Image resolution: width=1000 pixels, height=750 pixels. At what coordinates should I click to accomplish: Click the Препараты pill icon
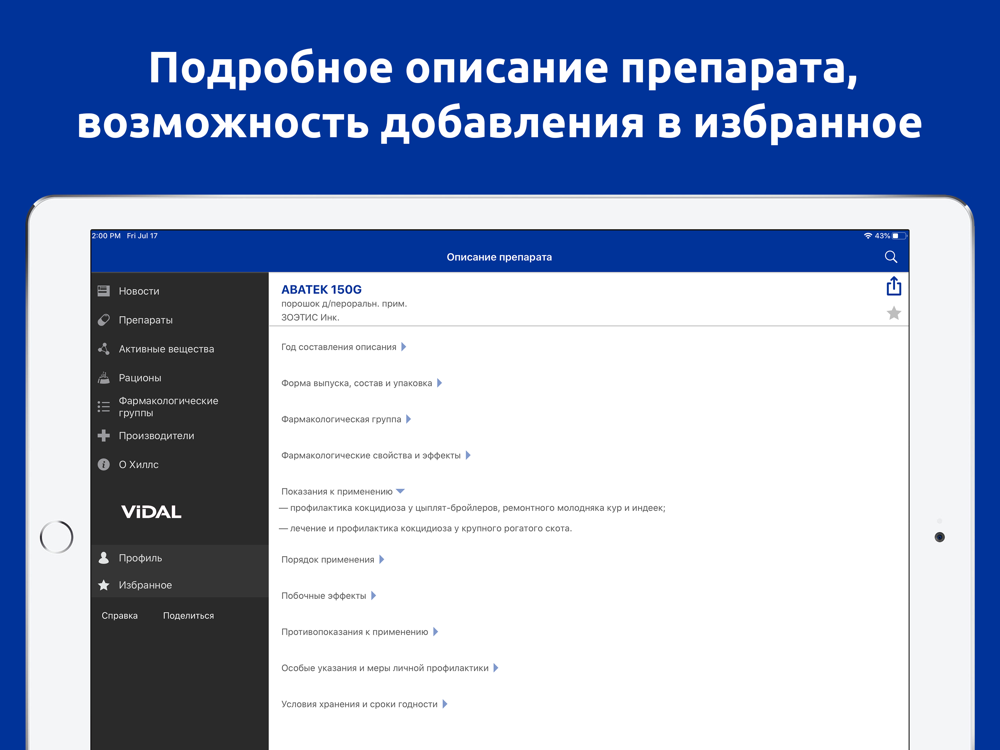[x=103, y=320]
